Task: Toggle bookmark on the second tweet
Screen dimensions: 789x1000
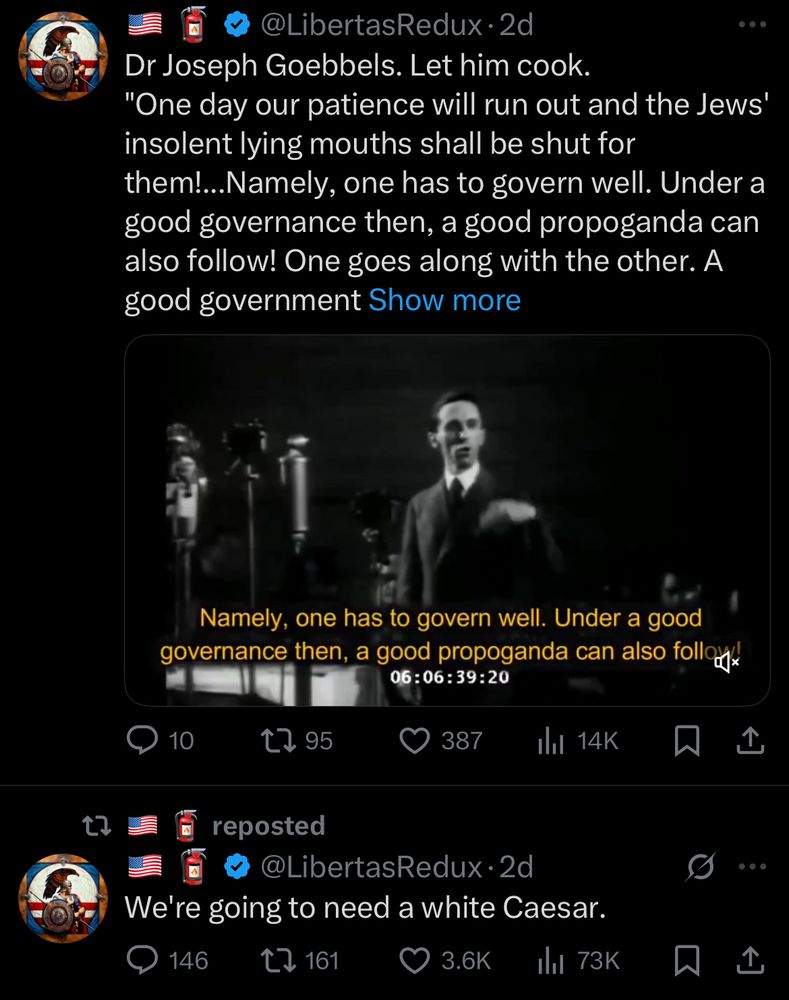Action: pyautogui.click(x=688, y=960)
